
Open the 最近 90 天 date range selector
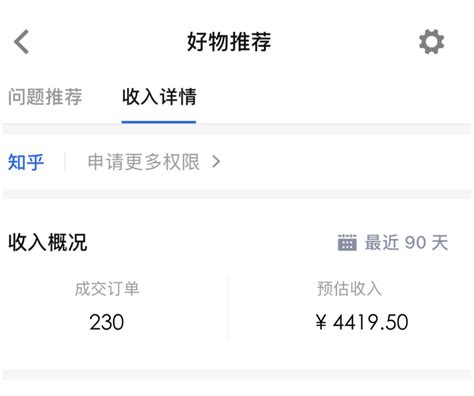click(x=393, y=242)
